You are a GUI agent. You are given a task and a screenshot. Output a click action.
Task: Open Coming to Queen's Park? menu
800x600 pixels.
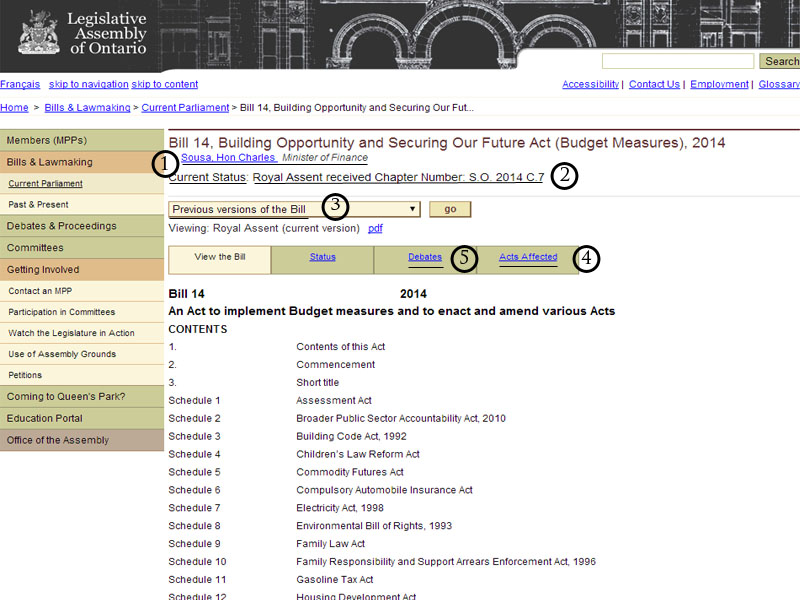[x=82, y=396]
